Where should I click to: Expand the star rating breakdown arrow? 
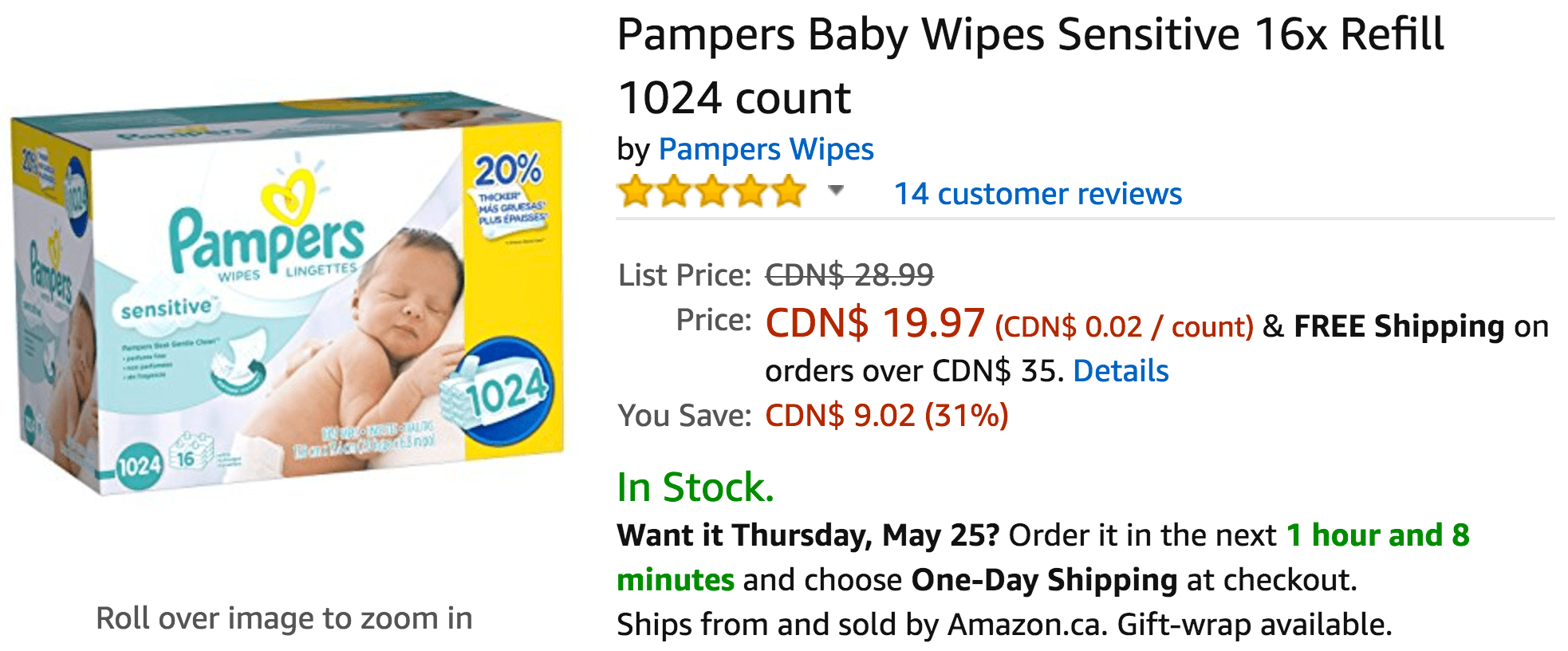835,190
